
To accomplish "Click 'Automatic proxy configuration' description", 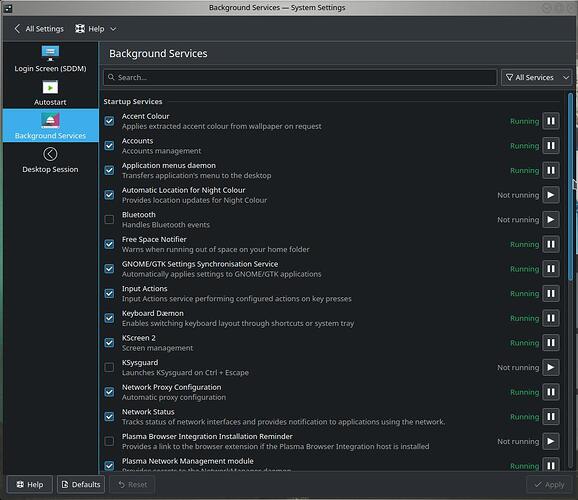I will pos(174,397).
